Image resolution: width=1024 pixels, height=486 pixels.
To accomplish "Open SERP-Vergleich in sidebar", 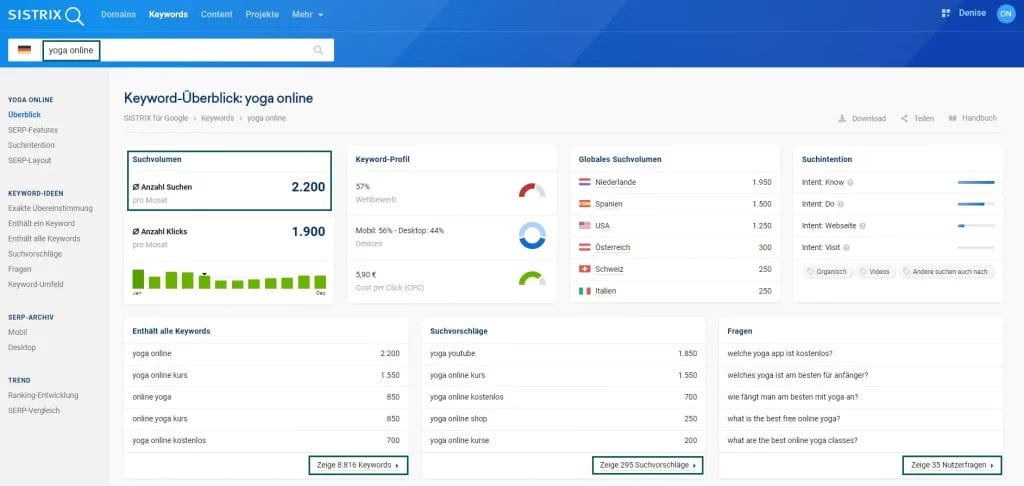I will [x=34, y=410].
